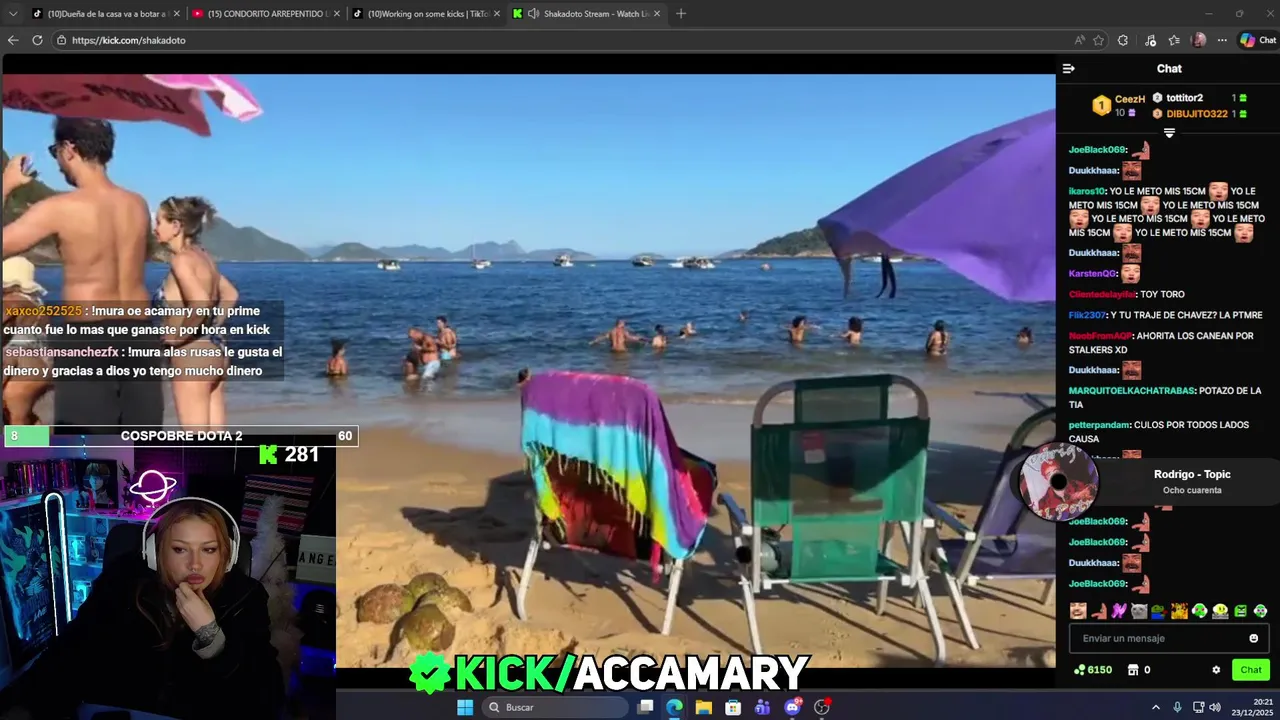Go back in browser history
This screenshot has height=720, width=1280.
pyautogui.click(x=13, y=40)
